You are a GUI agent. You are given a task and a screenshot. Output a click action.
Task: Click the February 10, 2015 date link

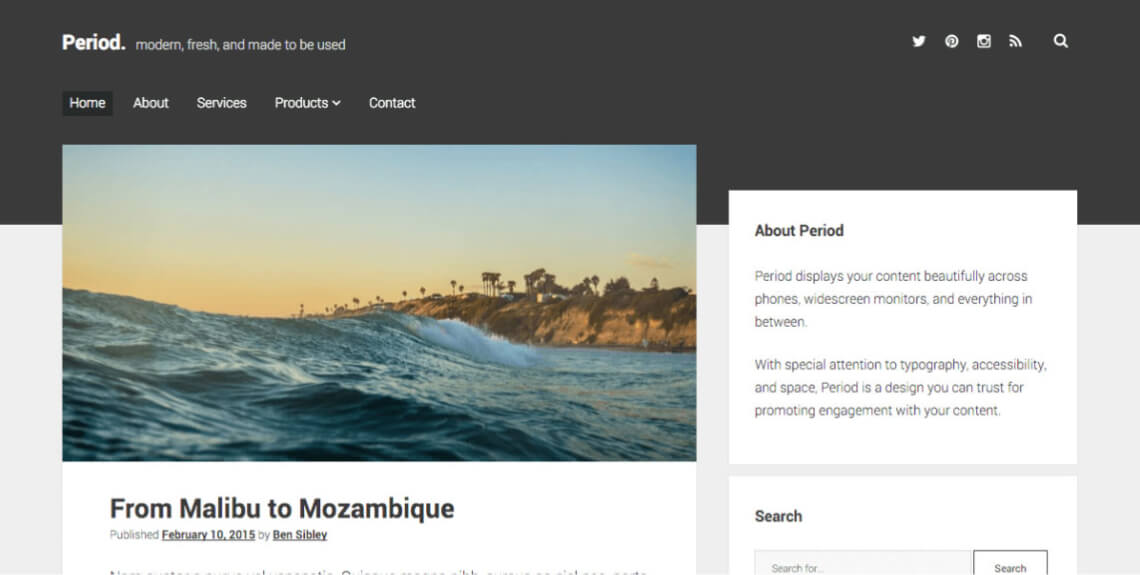pyautogui.click(x=208, y=535)
